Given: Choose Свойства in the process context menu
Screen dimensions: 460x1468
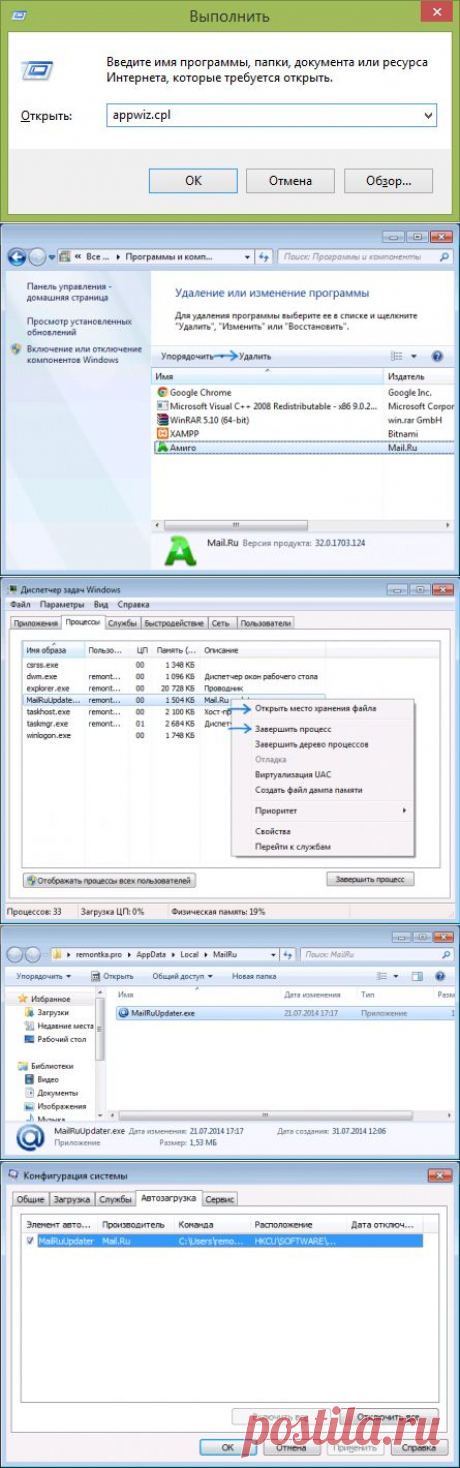Looking at the screenshot, I should tap(273, 831).
